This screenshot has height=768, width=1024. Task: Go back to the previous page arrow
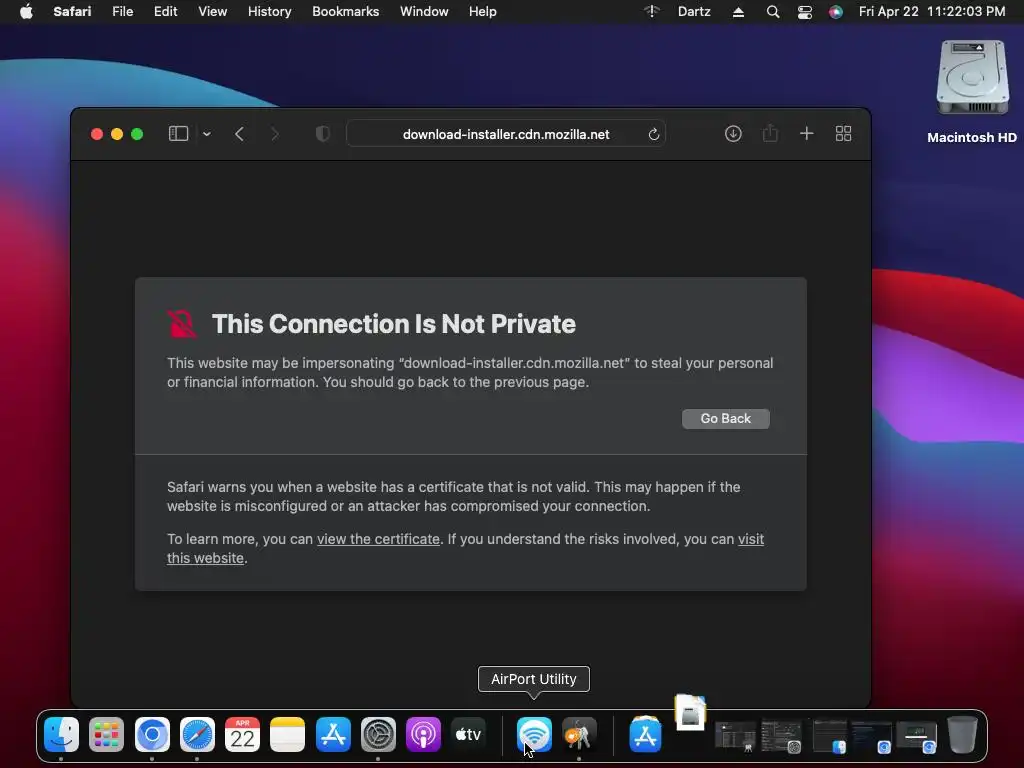pyautogui.click(x=239, y=134)
